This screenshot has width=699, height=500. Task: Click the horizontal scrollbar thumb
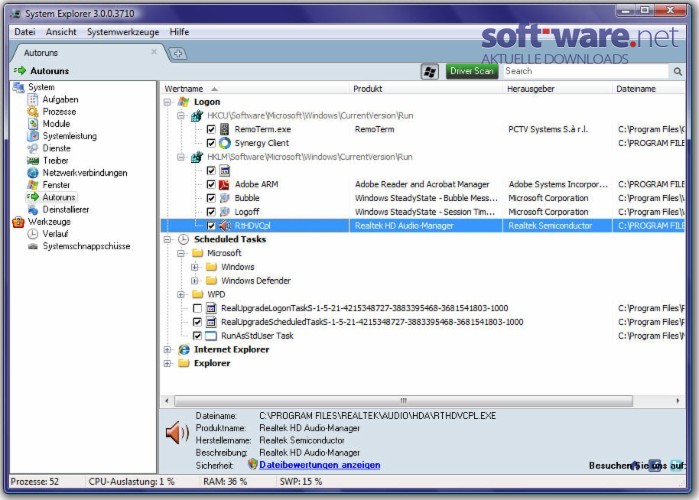tap(403, 401)
